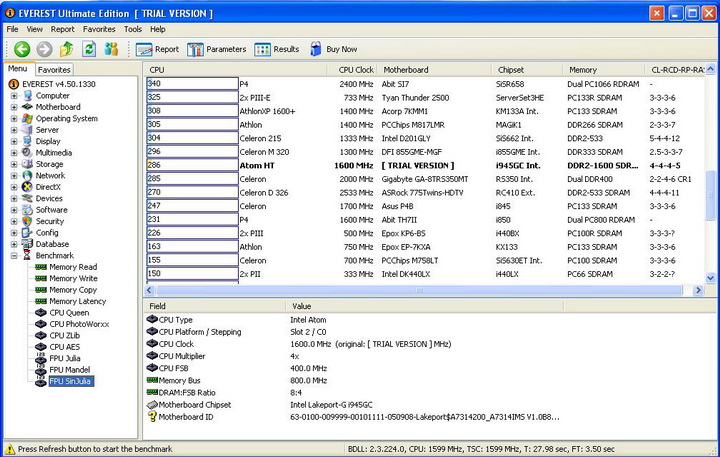Open the Favorites menu

coord(99,29)
